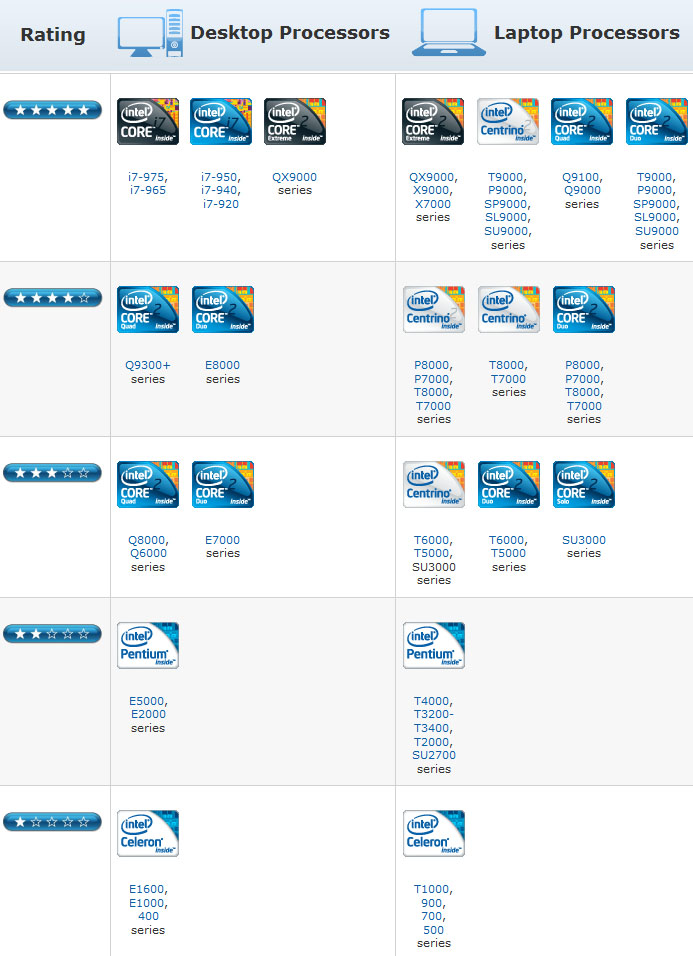Click the laptop Core 2 Duo badge above T6000, T5000

click(509, 484)
